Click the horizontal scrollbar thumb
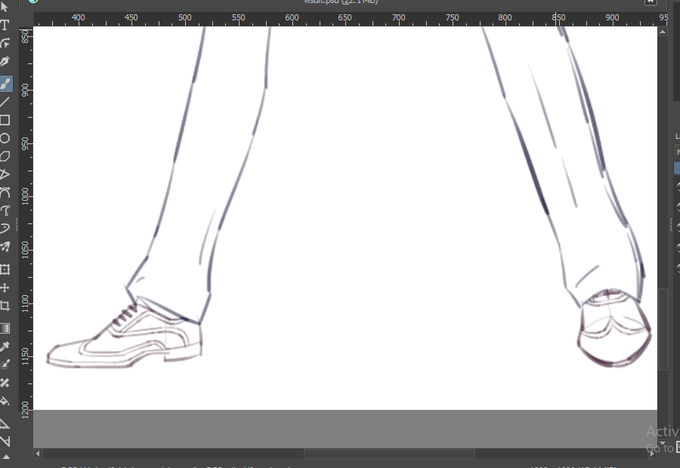 pyautogui.click(x=389, y=454)
